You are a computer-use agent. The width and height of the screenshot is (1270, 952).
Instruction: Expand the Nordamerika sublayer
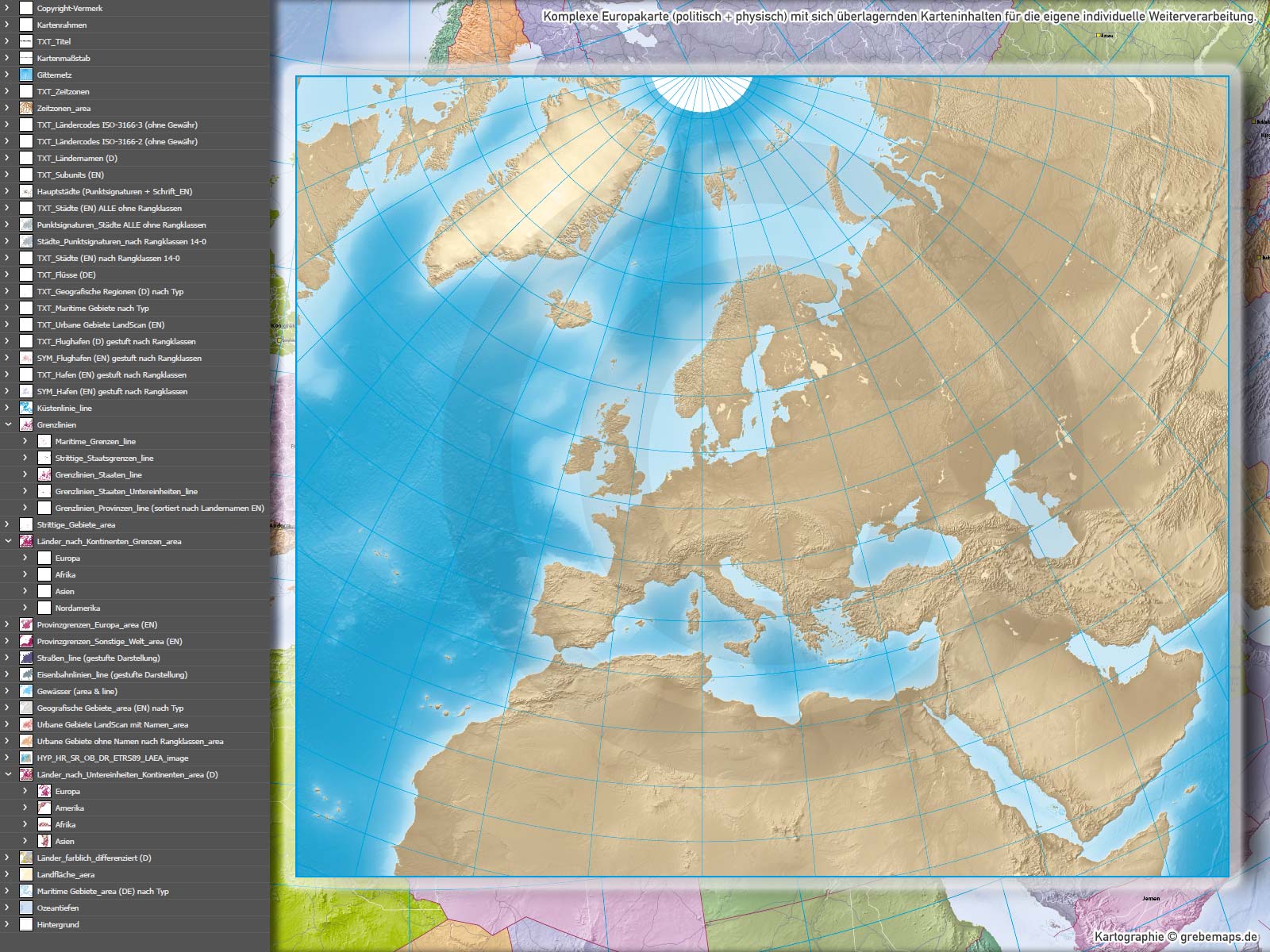point(25,608)
